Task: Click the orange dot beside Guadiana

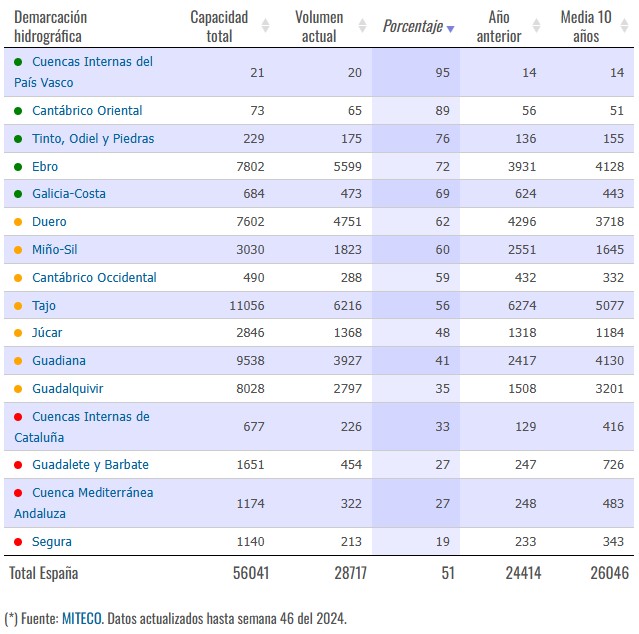Action: coord(18,361)
